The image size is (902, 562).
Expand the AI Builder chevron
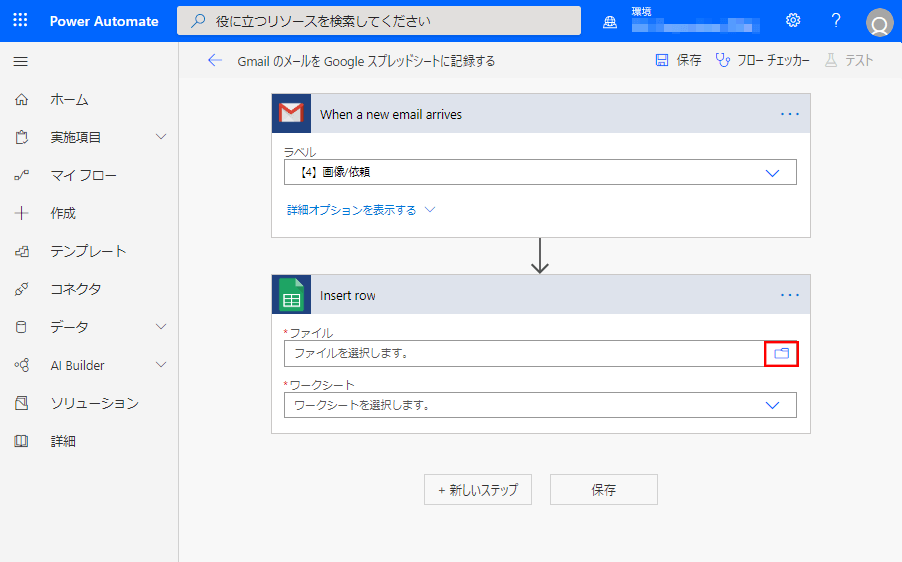(161, 365)
